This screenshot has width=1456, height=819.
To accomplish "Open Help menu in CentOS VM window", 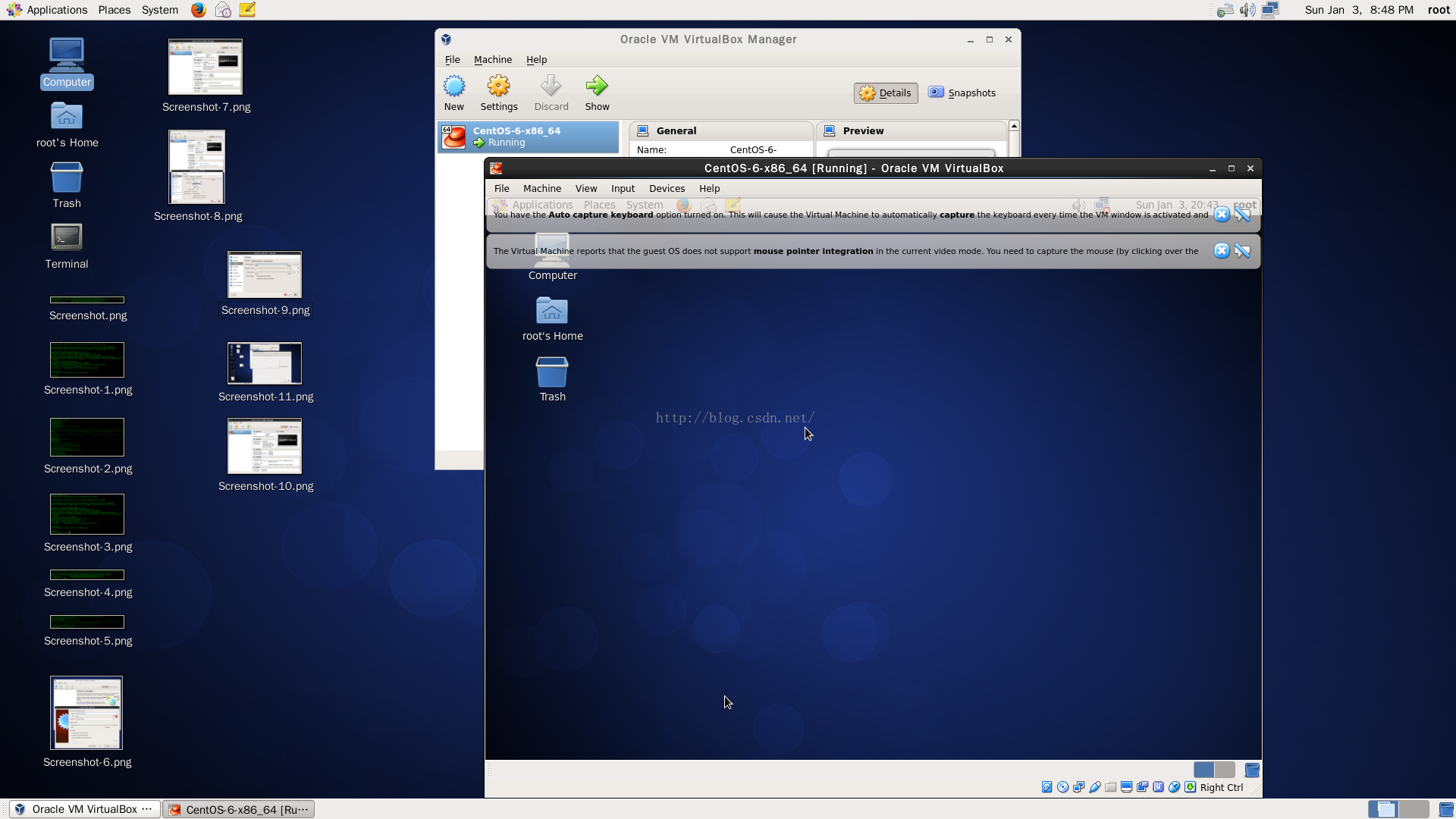I will coord(709,188).
